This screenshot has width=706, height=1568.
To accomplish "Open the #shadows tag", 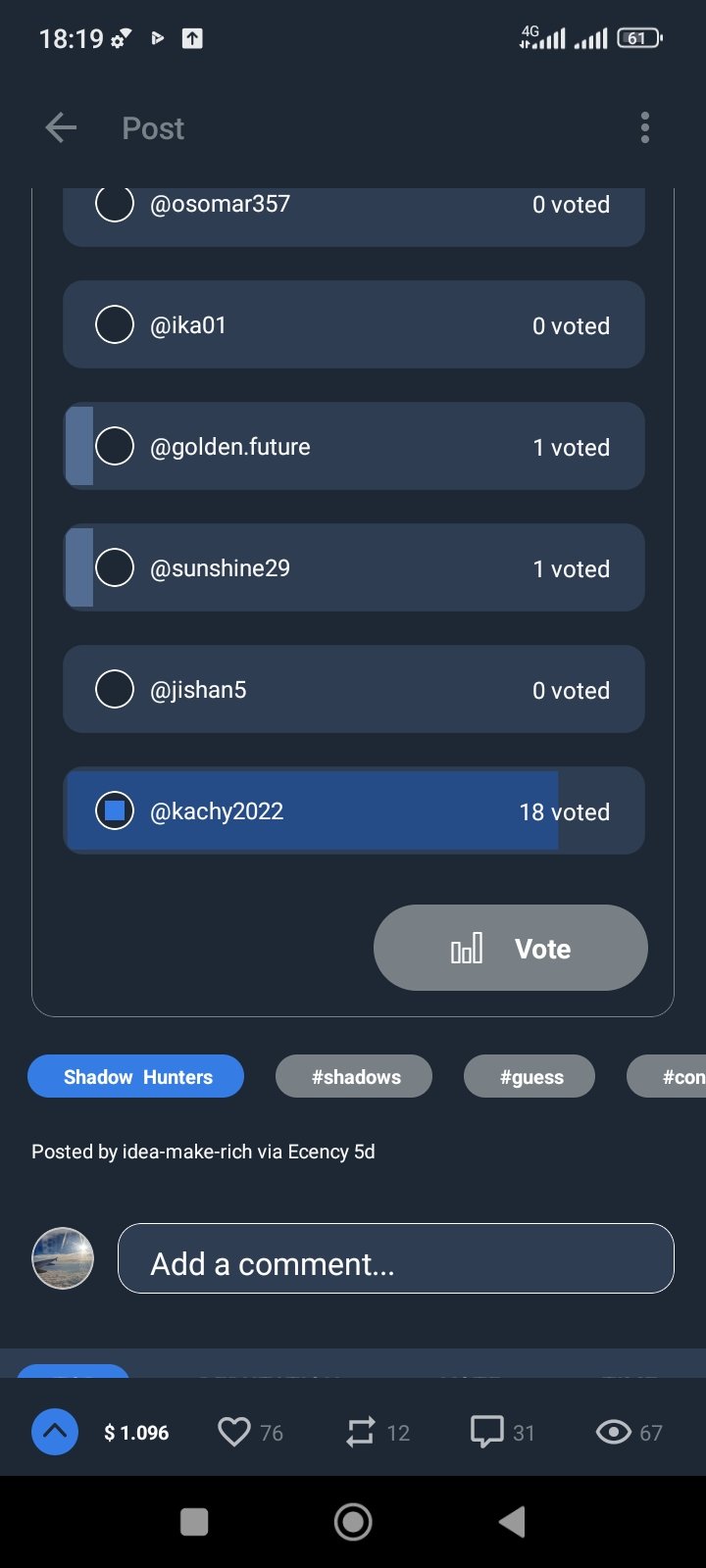I will click(x=354, y=1076).
